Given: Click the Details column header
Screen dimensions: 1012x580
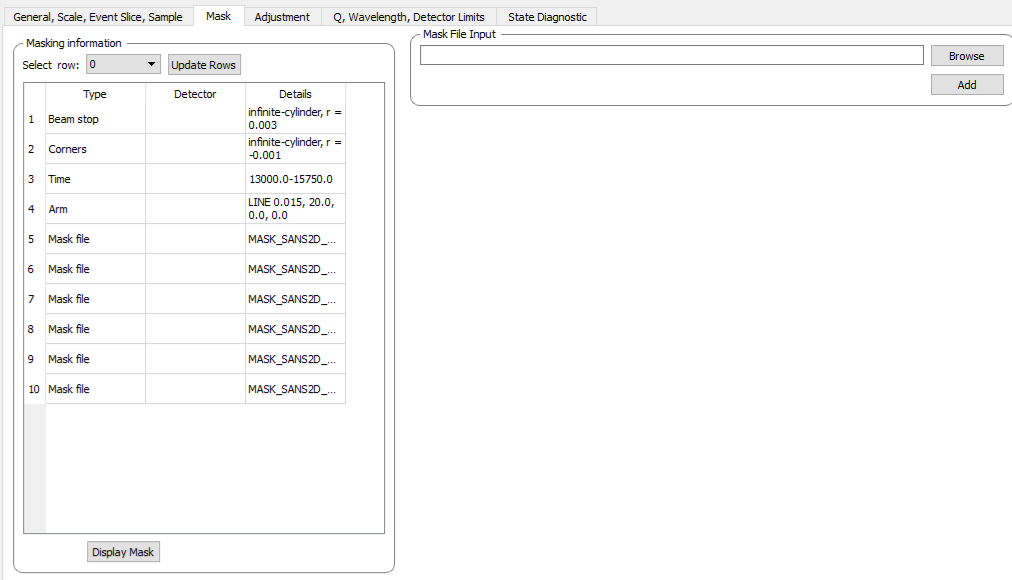Looking at the screenshot, I should coord(295,94).
